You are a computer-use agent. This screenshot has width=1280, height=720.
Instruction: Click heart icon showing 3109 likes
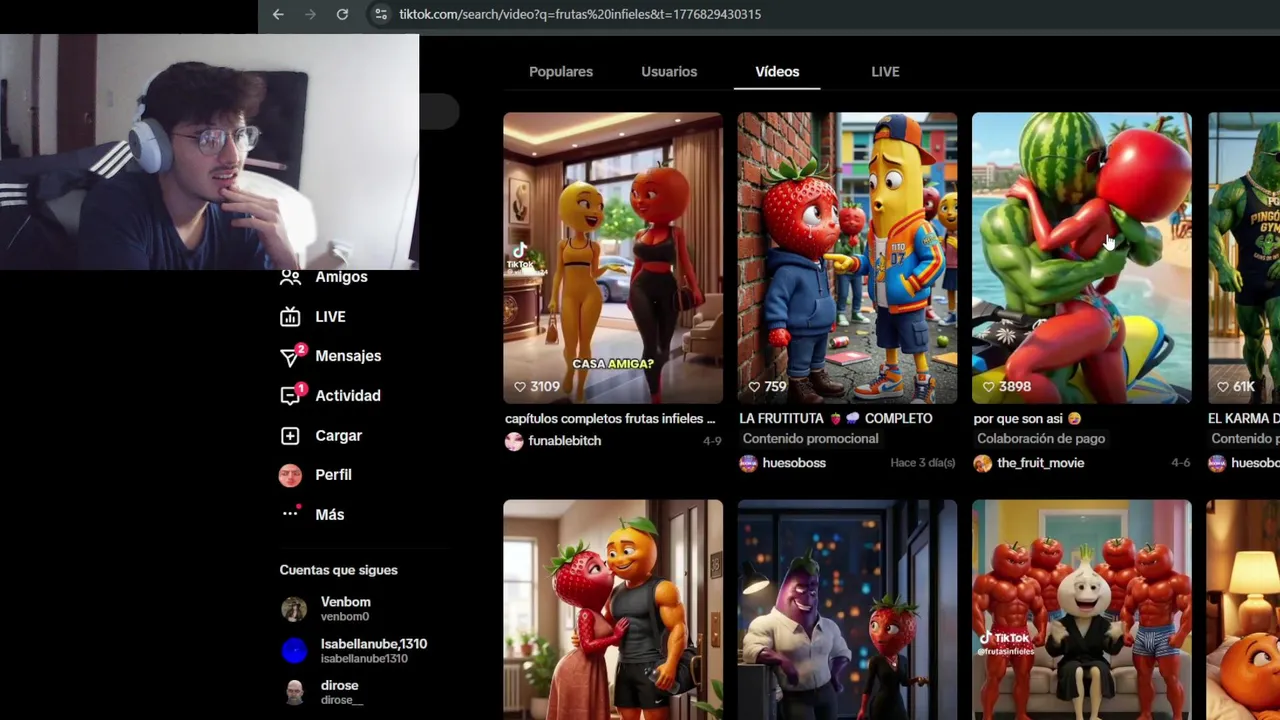click(520, 386)
